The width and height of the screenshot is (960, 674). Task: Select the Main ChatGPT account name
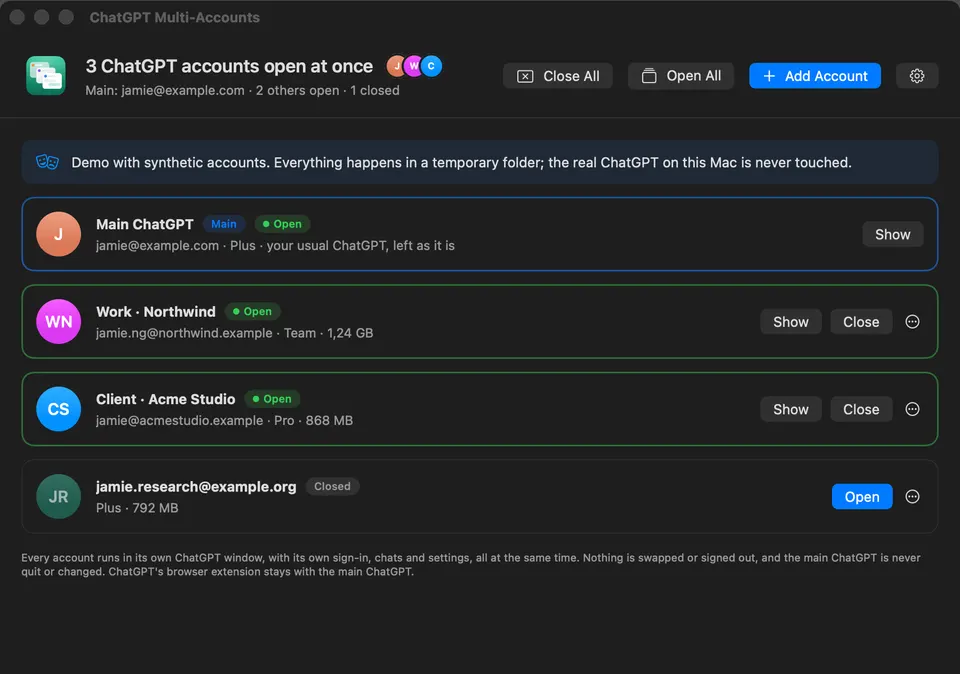tap(144, 225)
